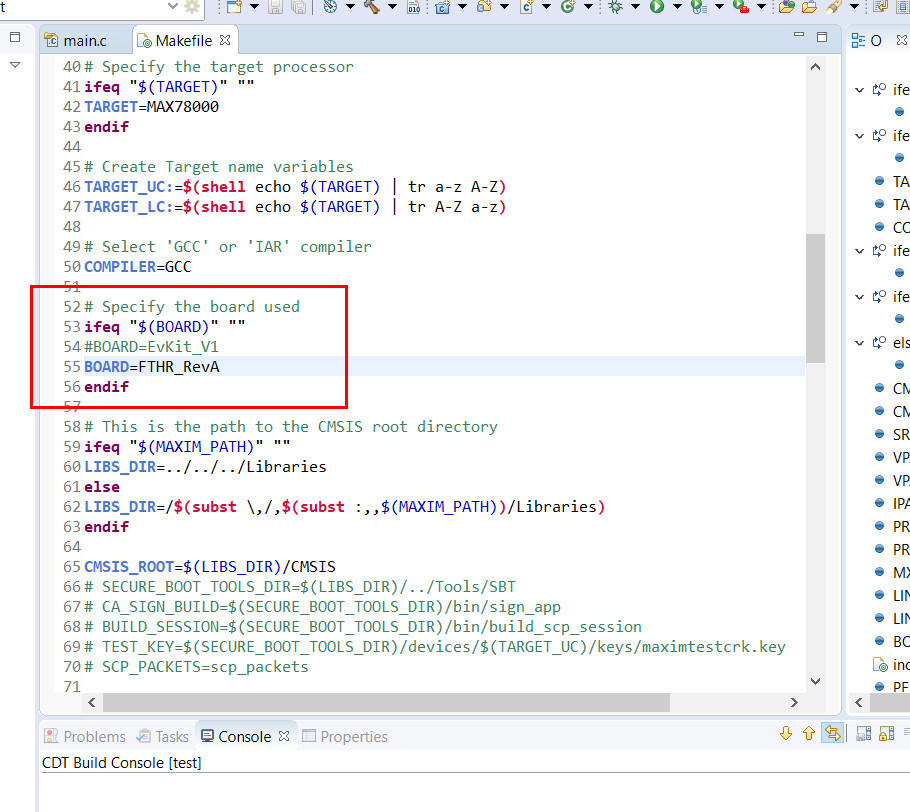Click the binary 010 toolbar icon
The height and width of the screenshot is (812, 910).
click(x=414, y=6)
